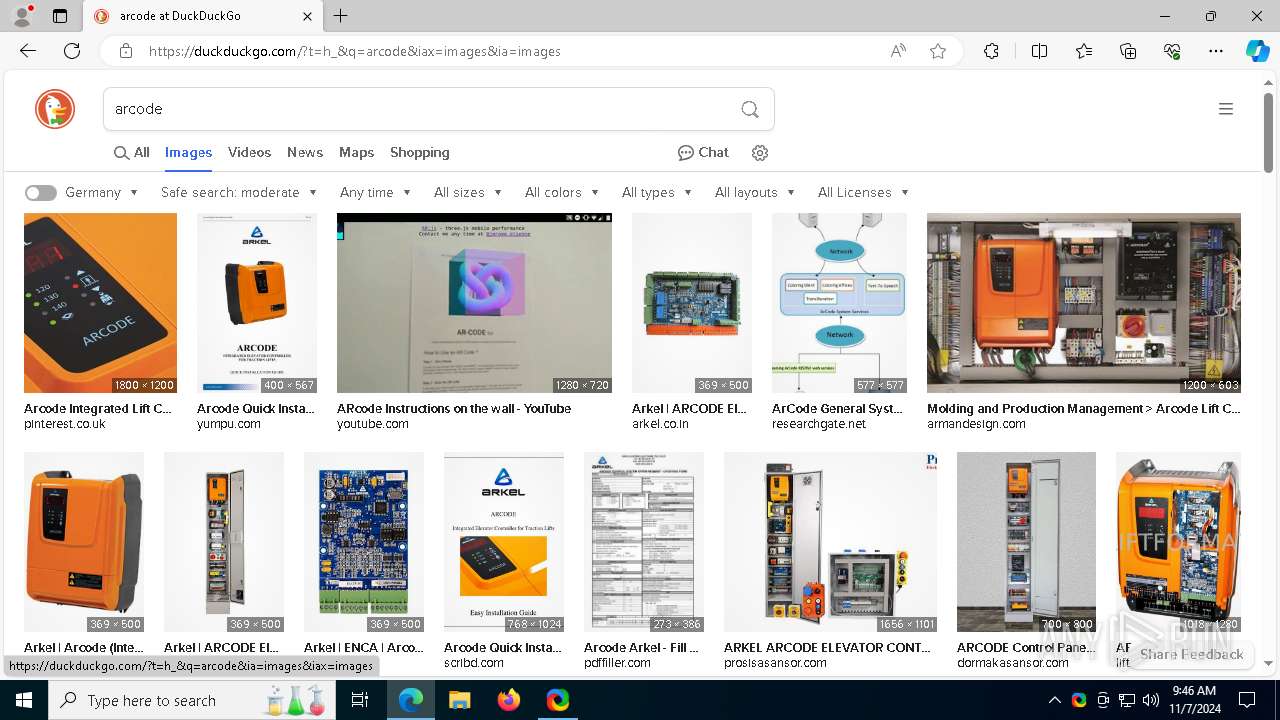Open ARKEL ARCODE ELEVATOR prosisasansor thumbnail
The width and height of the screenshot is (1280, 720).
(x=830, y=542)
